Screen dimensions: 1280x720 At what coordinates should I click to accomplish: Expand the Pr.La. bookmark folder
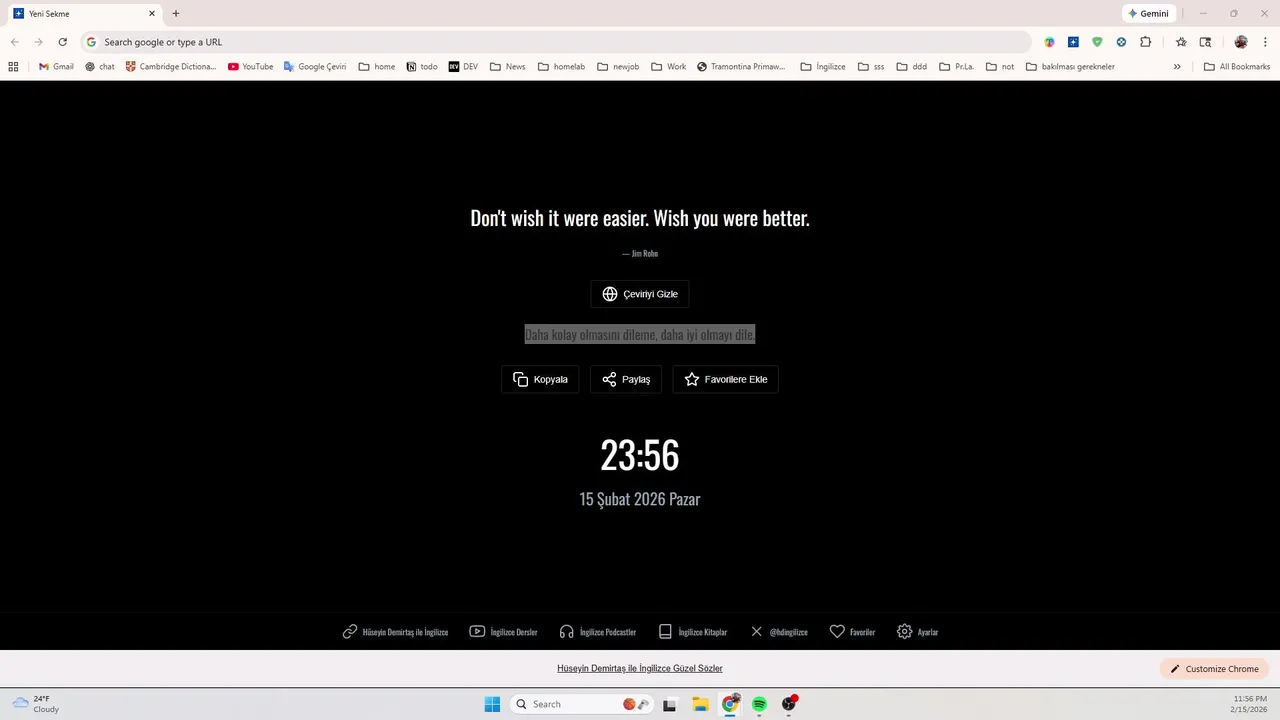pyautogui.click(x=957, y=67)
